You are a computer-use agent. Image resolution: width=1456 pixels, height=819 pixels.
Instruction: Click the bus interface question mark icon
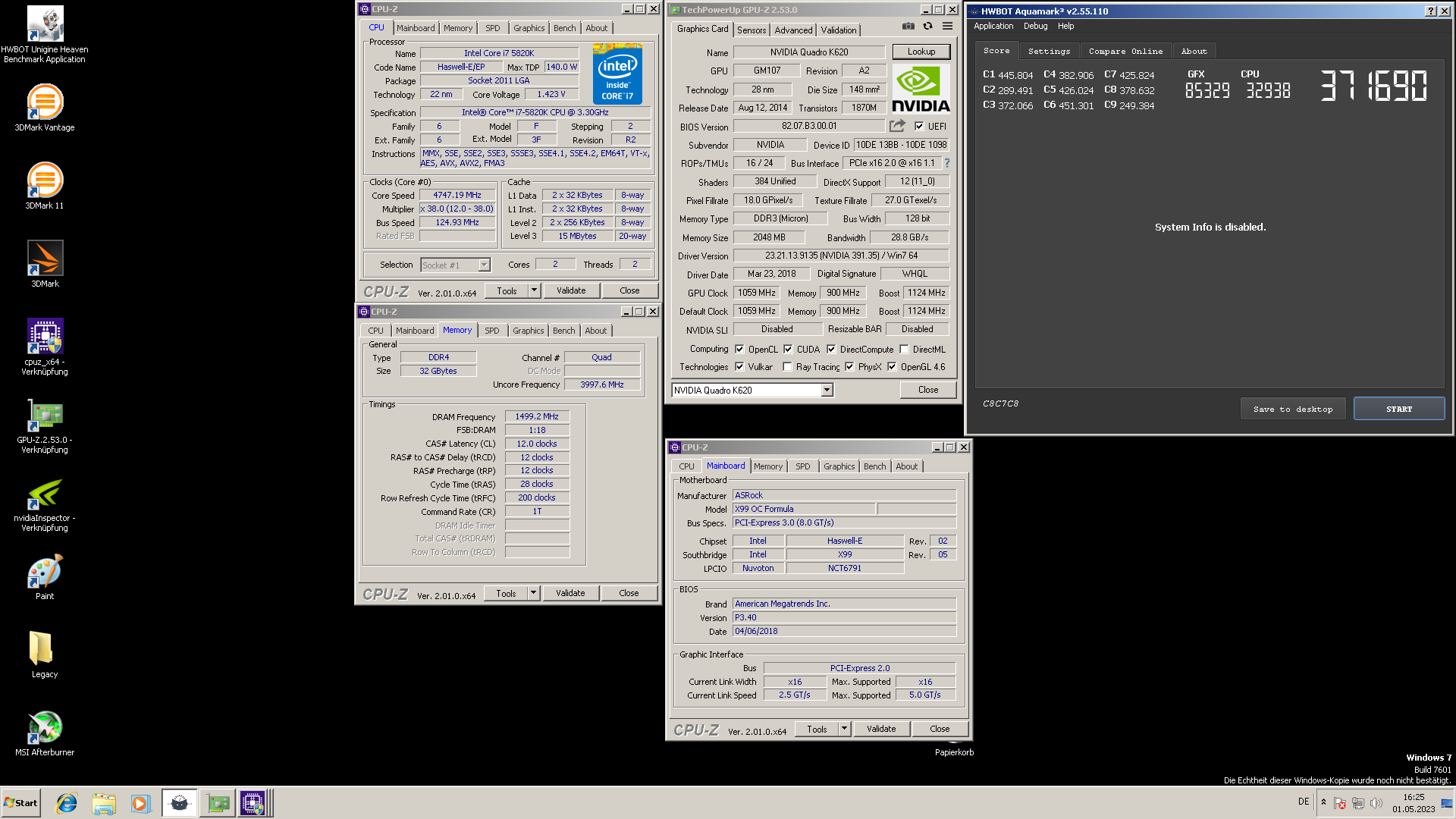point(946,163)
